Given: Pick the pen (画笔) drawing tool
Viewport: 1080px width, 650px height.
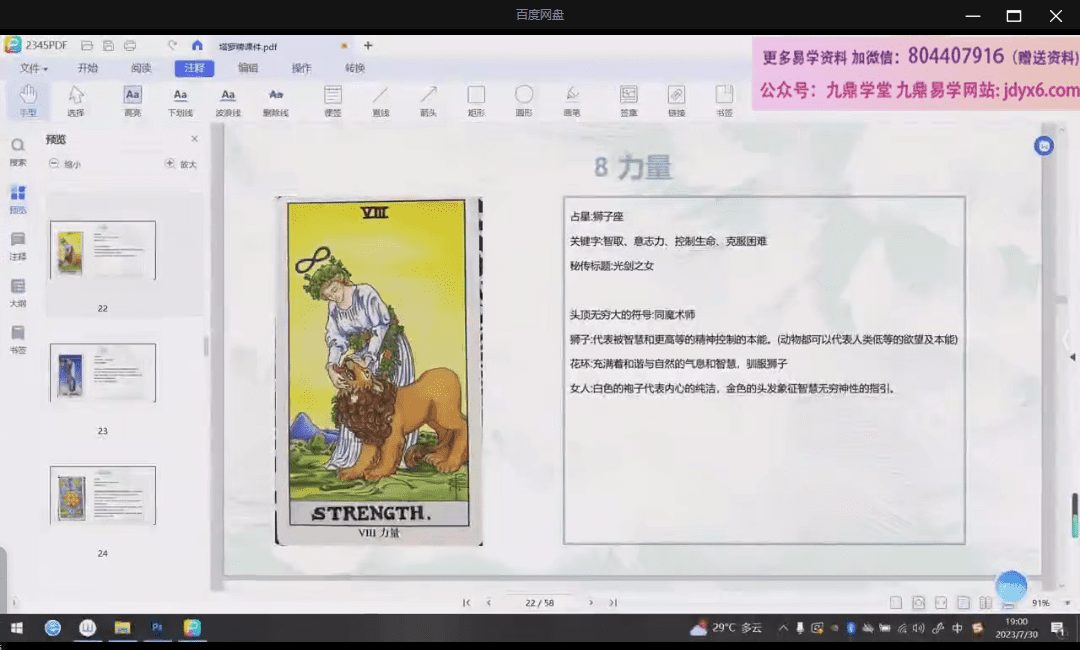Looking at the screenshot, I should 572,100.
